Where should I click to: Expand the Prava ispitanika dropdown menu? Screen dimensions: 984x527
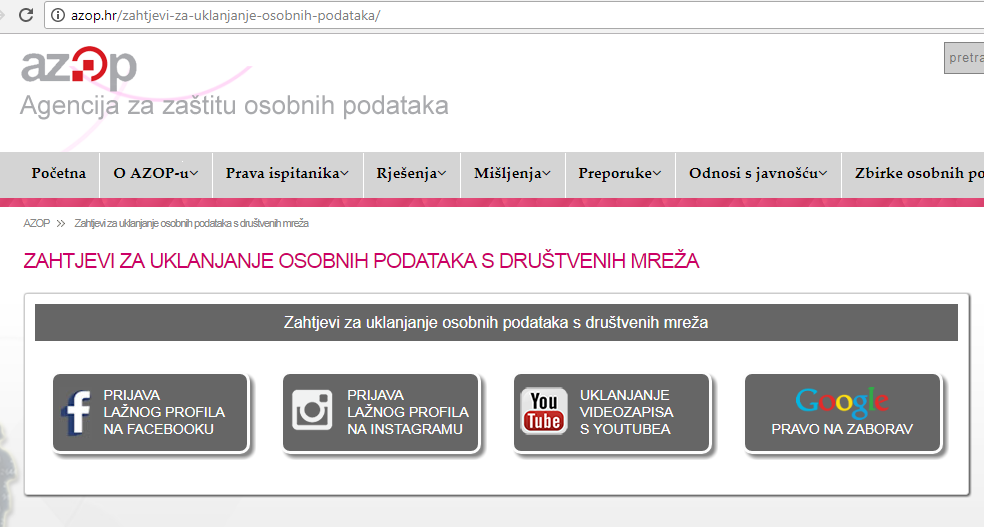click(287, 174)
